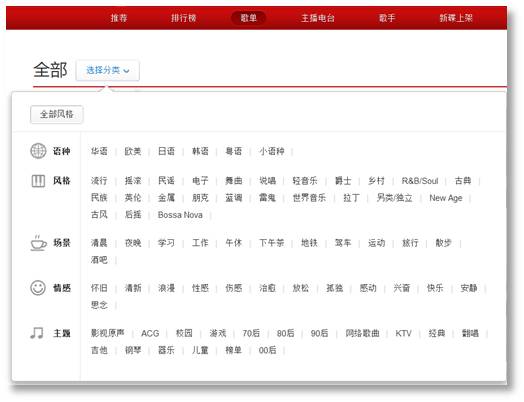
Task: Choose the 小语种 category
Action: 272,151
